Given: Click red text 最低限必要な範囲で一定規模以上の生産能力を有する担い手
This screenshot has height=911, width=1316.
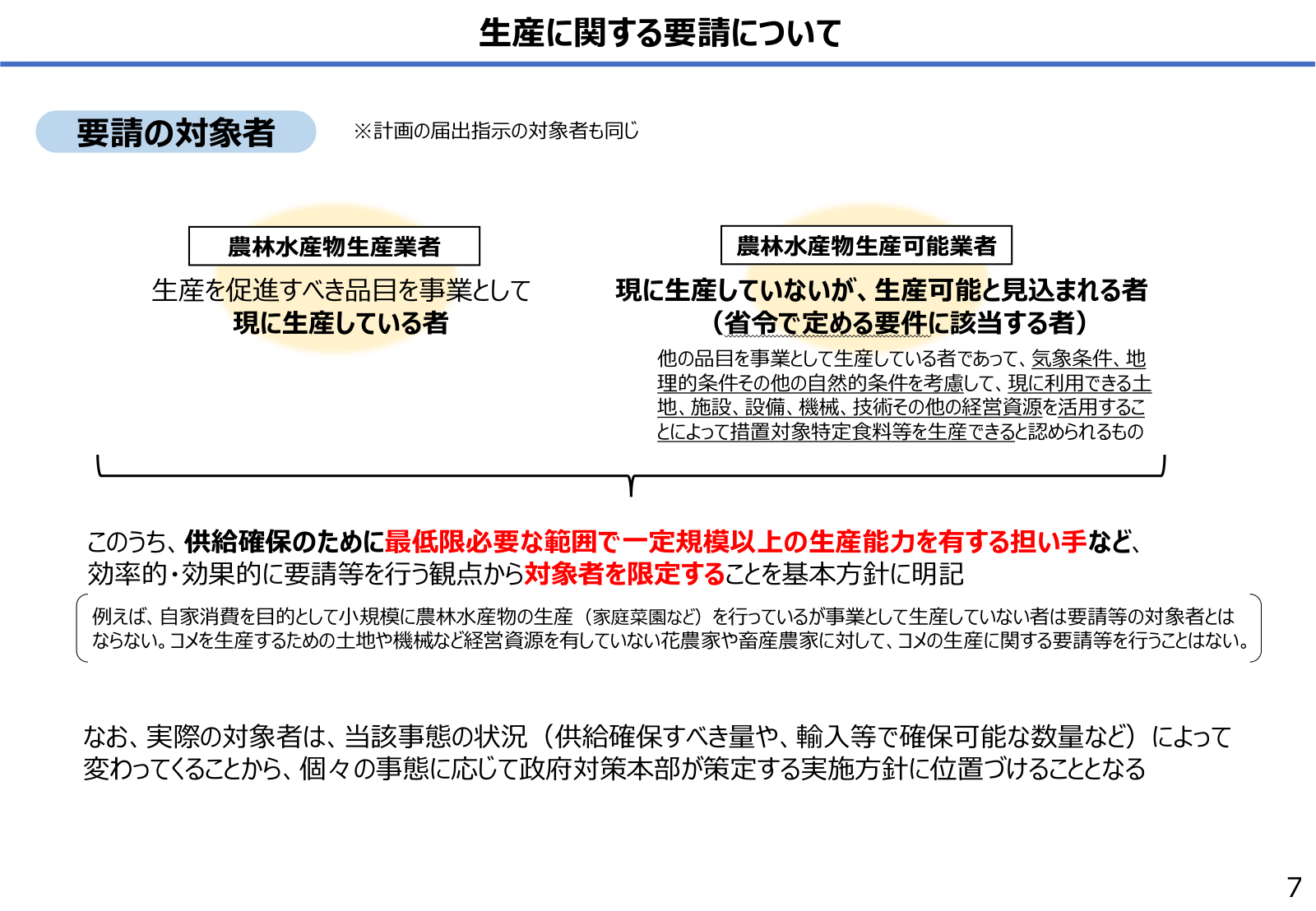Looking at the screenshot, I should [x=736, y=542].
